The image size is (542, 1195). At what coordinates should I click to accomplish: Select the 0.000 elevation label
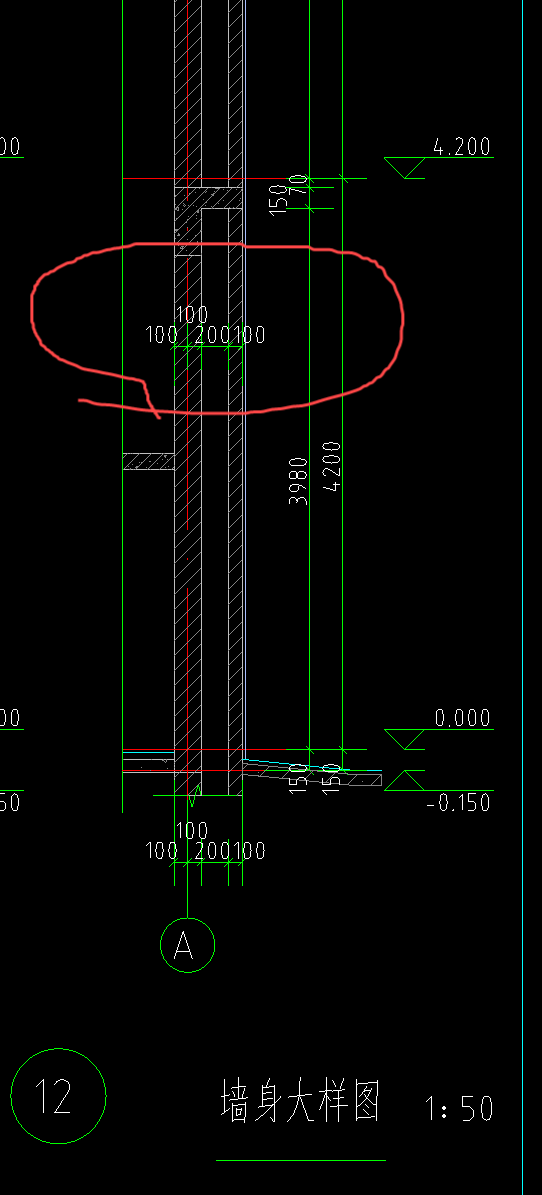pos(463,718)
